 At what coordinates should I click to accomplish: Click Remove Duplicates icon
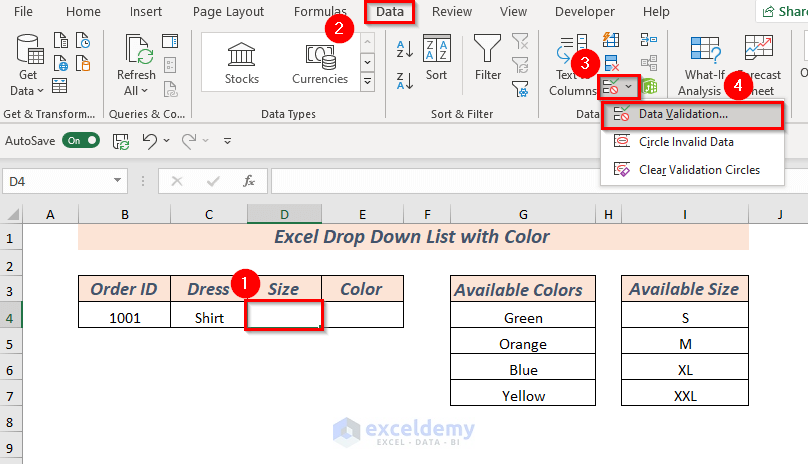[611, 63]
